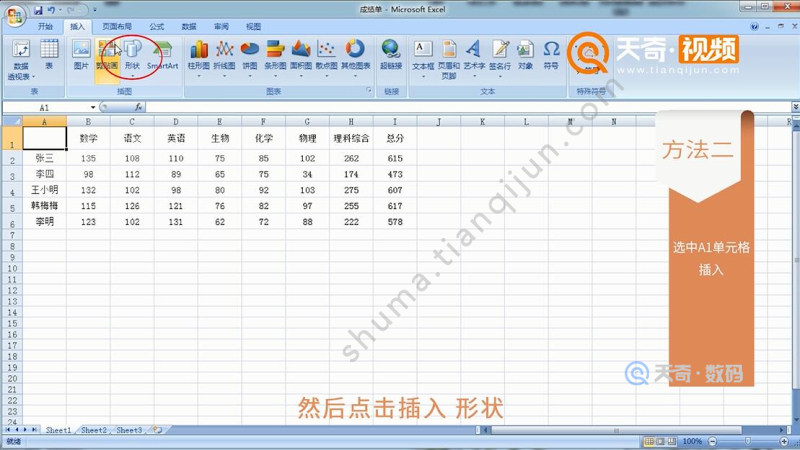The image size is (800, 450).
Task: Open Other Charts (其他图表) menu
Action: [356, 58]
